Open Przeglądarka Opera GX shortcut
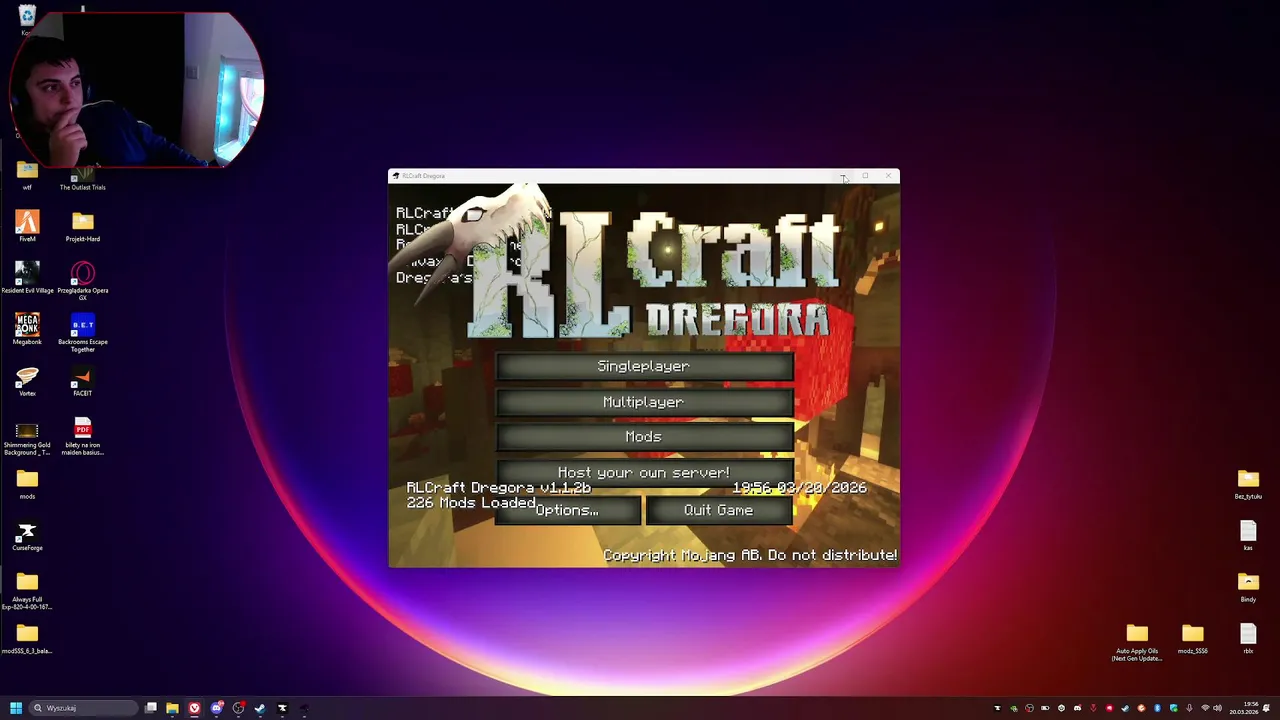The height and width of the screenshot is (720, 1280). click(x=82, y=279)
